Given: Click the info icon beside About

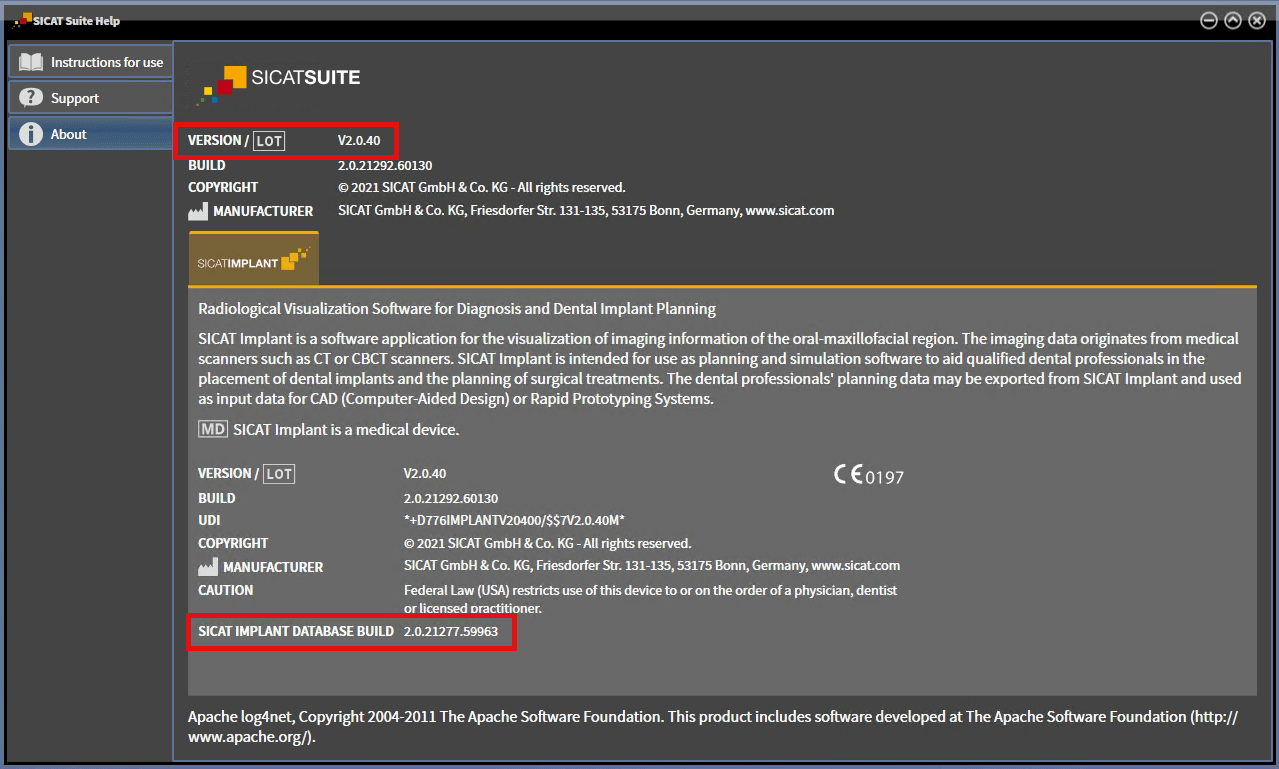Looking at the screenshot, I should pyautogui.click(x=31, y=134).
